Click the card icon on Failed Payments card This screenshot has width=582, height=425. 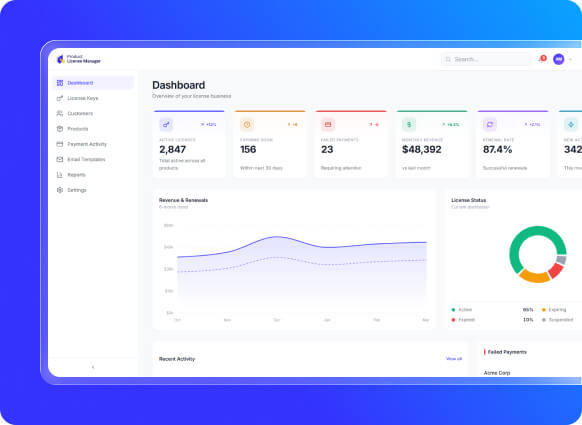(x=328, y=124)
